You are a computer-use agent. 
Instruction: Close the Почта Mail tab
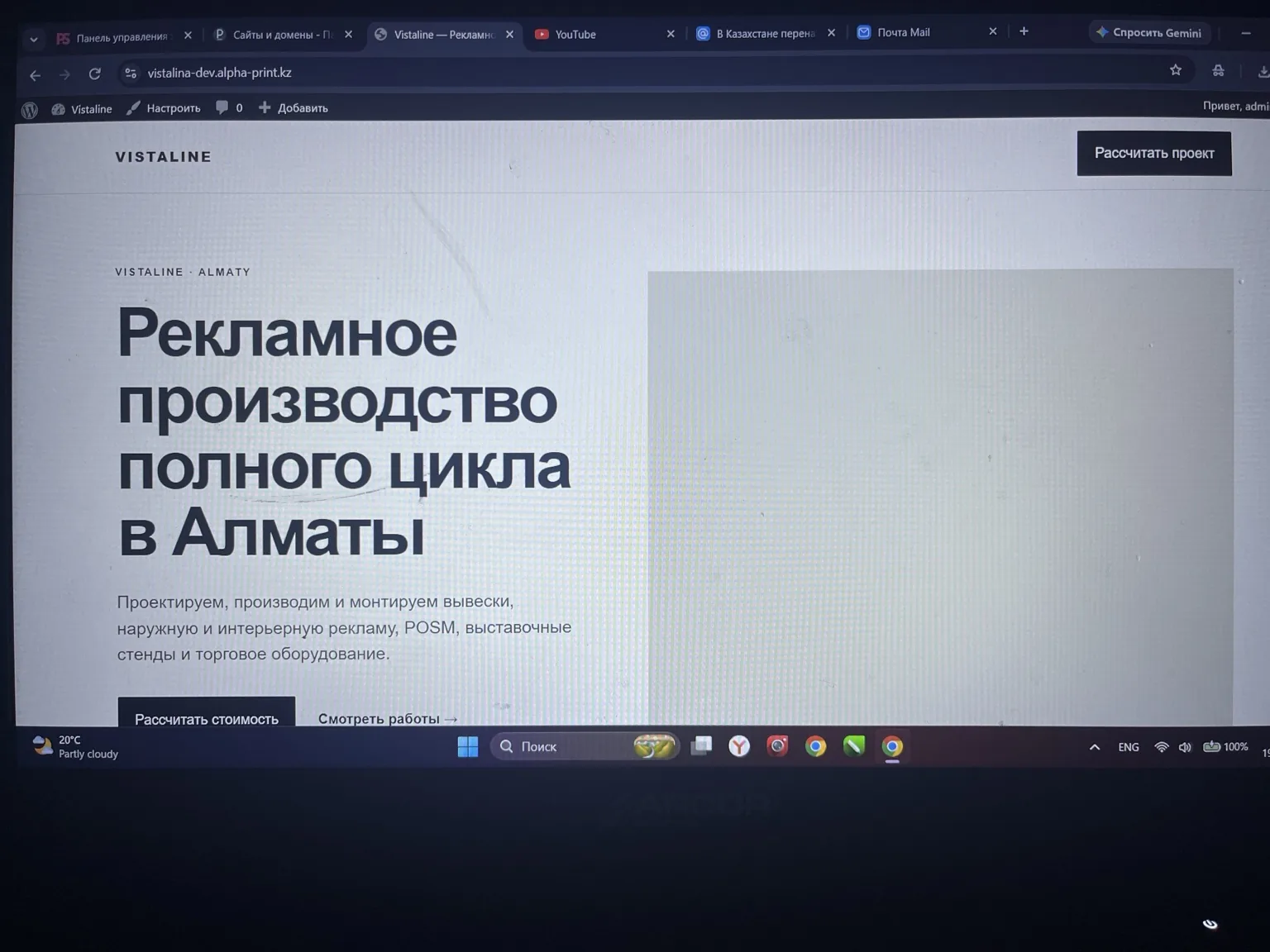point(993,31)
